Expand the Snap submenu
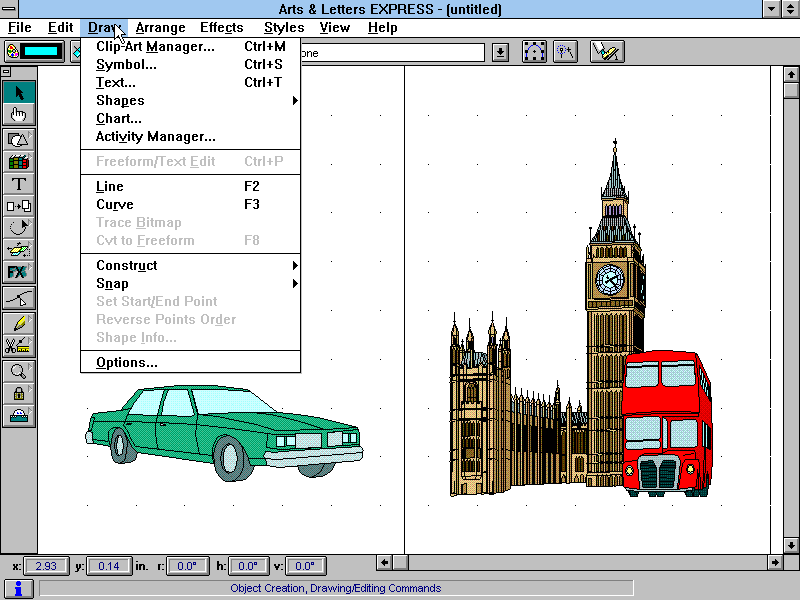Image resolution: width=800 pixels, height=600 pixels. (x=190, y=284)
